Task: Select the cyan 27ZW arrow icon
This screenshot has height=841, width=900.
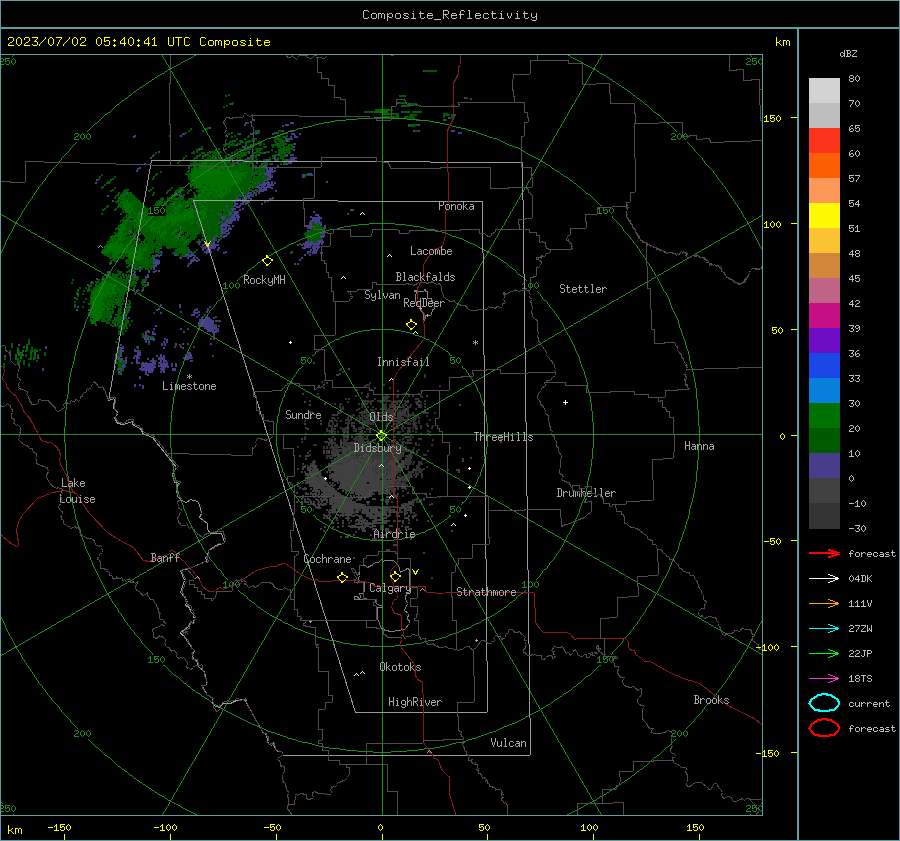Action: (824, 629)
